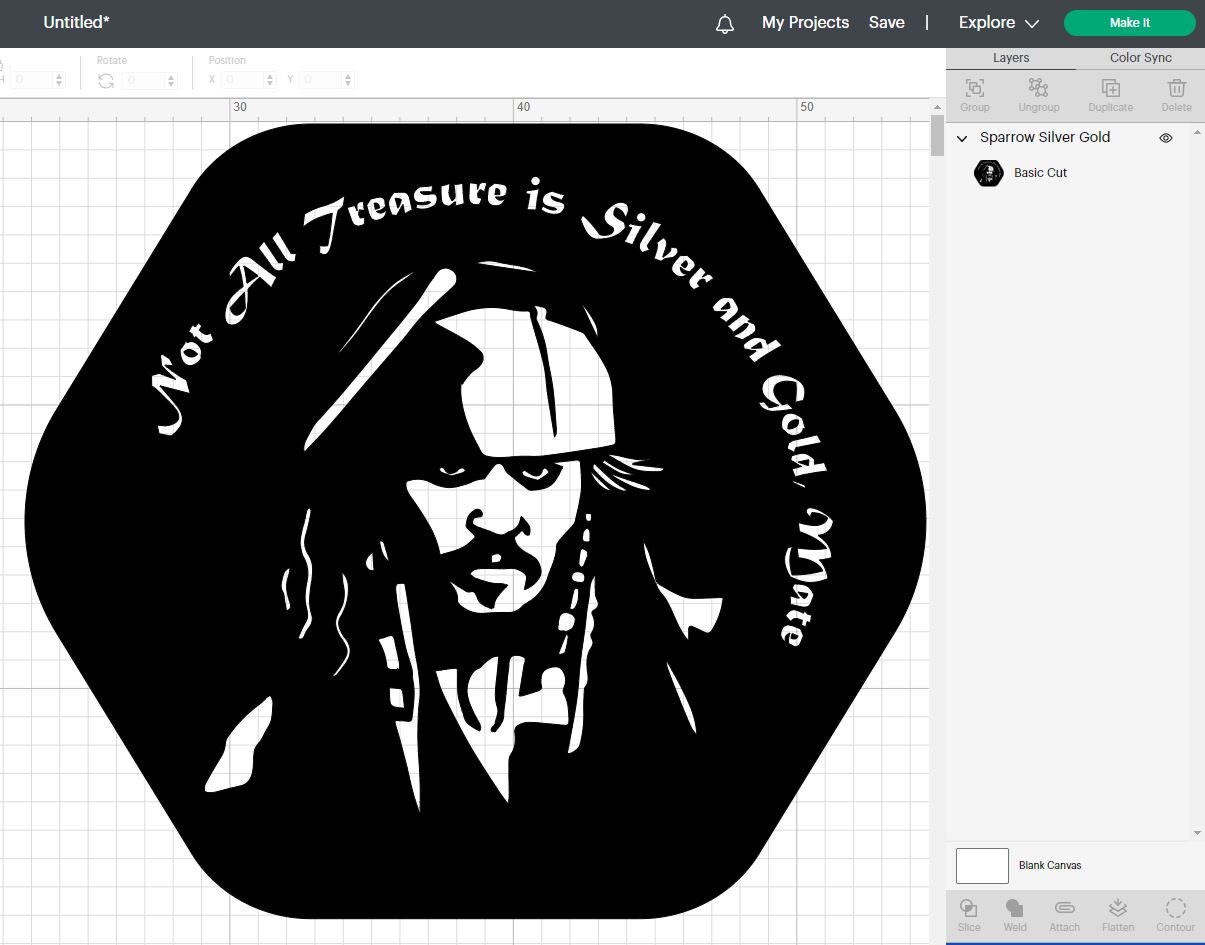Switch to the Layers tab
Image resolution: width=1205 pixels, height=945 pixels.
pos(1011,58)
